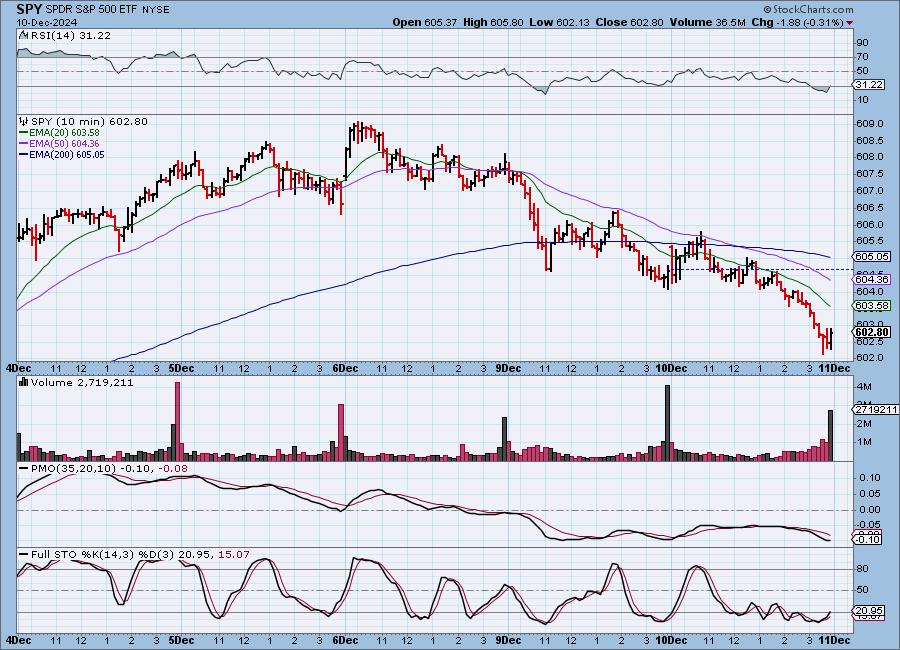Click the 10Dec label under the price panel
Screen dimensions: 900x650
click(x=671, y=368)
